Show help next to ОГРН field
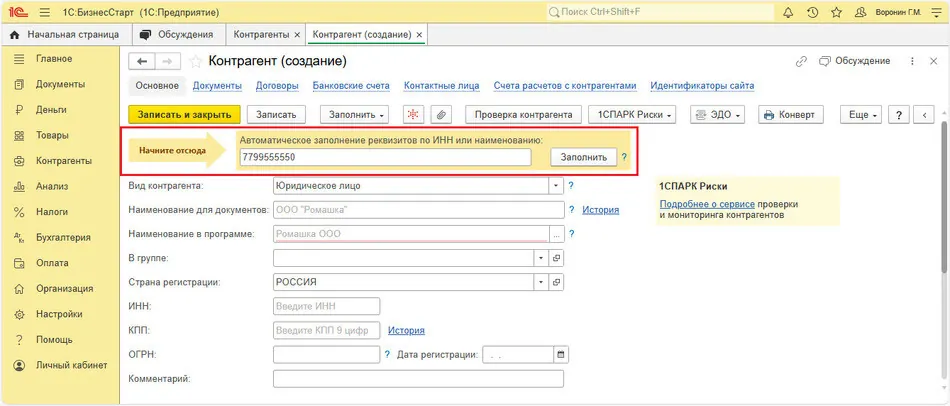950x406 pixels. [387, 354]
